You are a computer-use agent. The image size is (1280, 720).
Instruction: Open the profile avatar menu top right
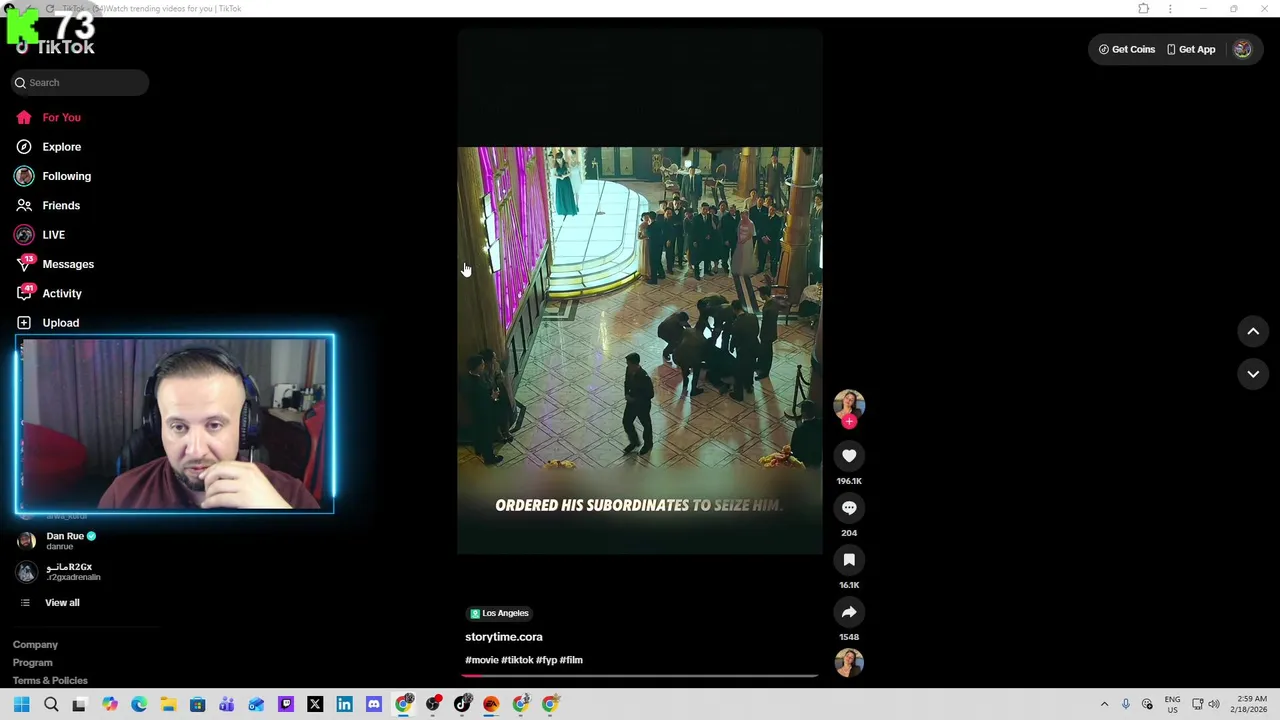click(x=1242, y=49)
